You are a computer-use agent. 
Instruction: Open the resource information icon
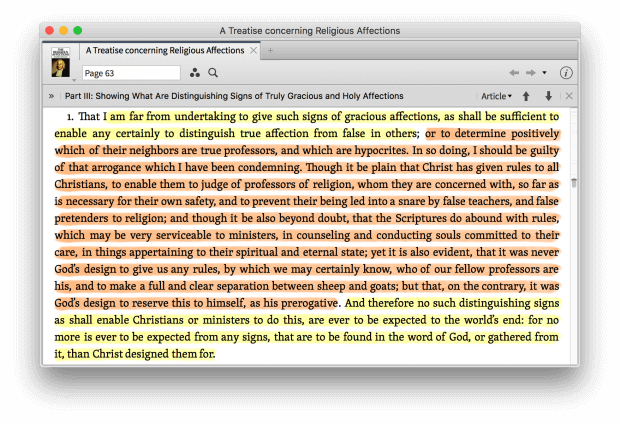coord(566,73)
